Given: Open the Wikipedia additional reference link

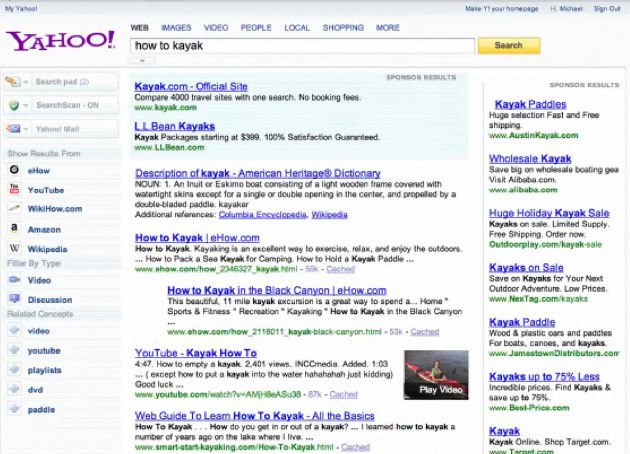Looking at the screenshot, I should point(329,215).
